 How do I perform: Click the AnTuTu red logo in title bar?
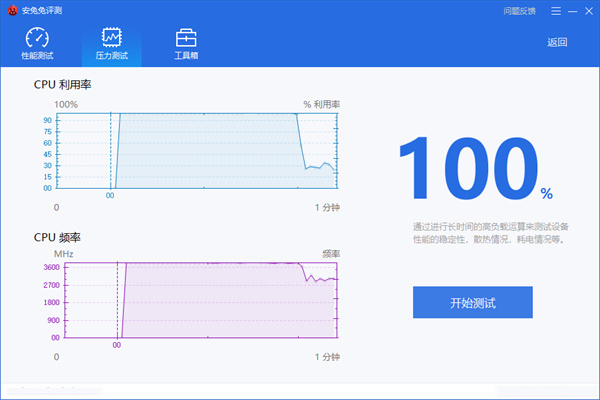pyautogui.click(x=12, y=11)
